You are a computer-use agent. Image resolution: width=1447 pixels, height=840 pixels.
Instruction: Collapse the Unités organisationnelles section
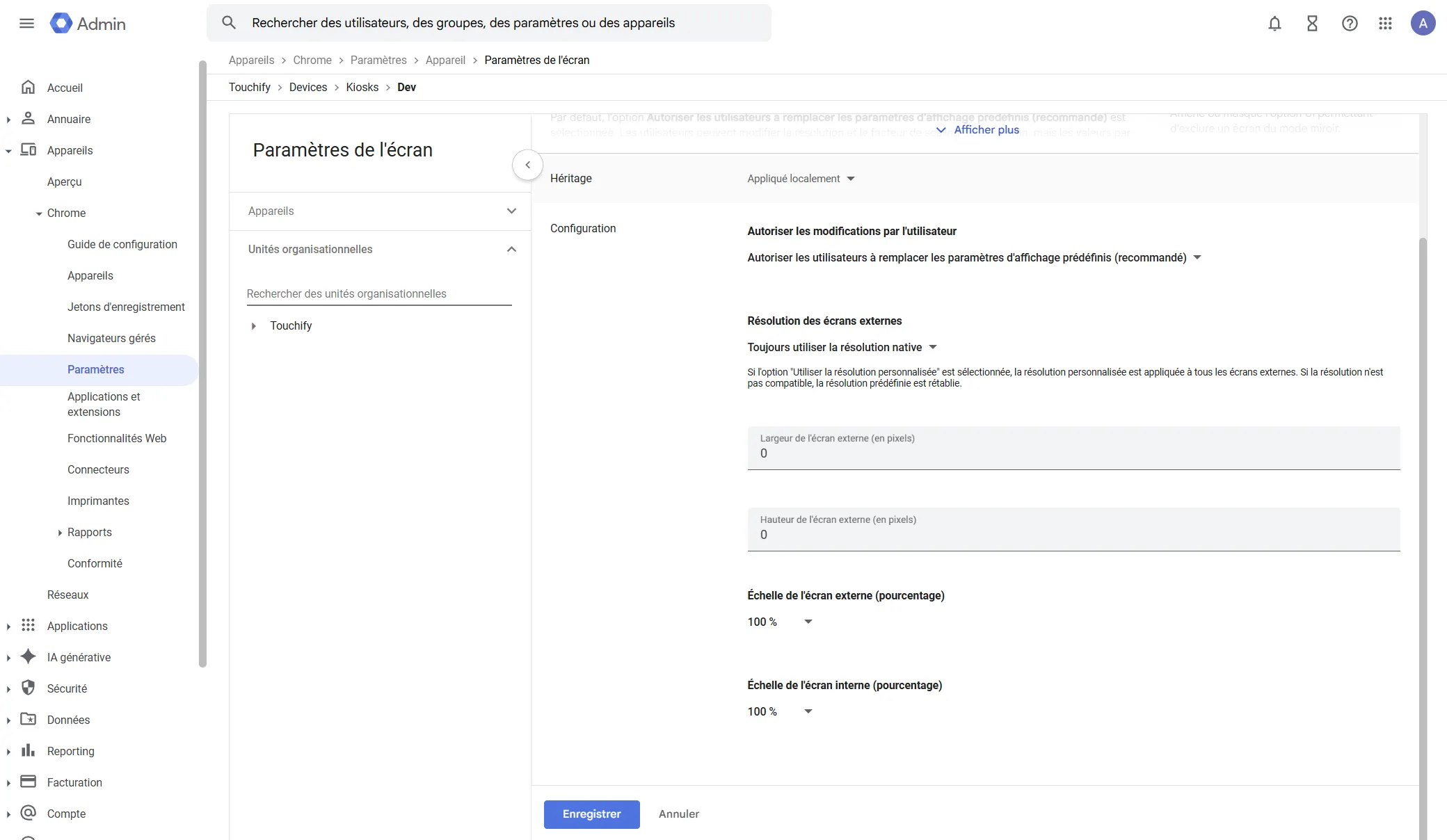pyautogui.click(x=511, y=249)
